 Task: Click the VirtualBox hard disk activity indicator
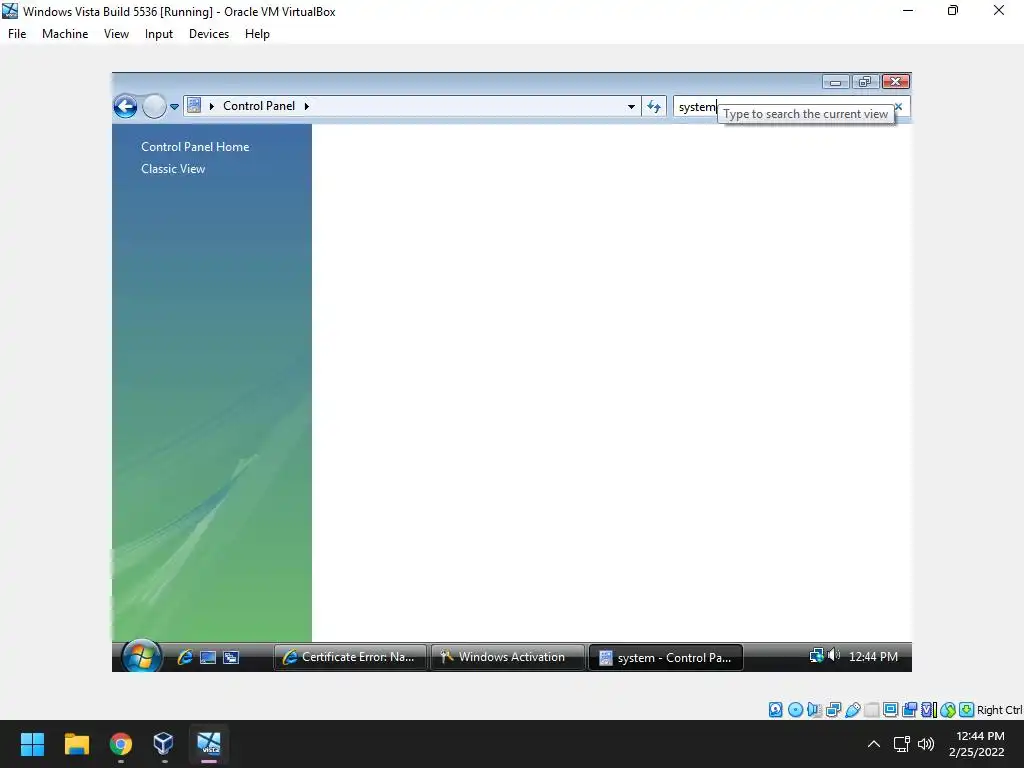(x=775, y=709)
